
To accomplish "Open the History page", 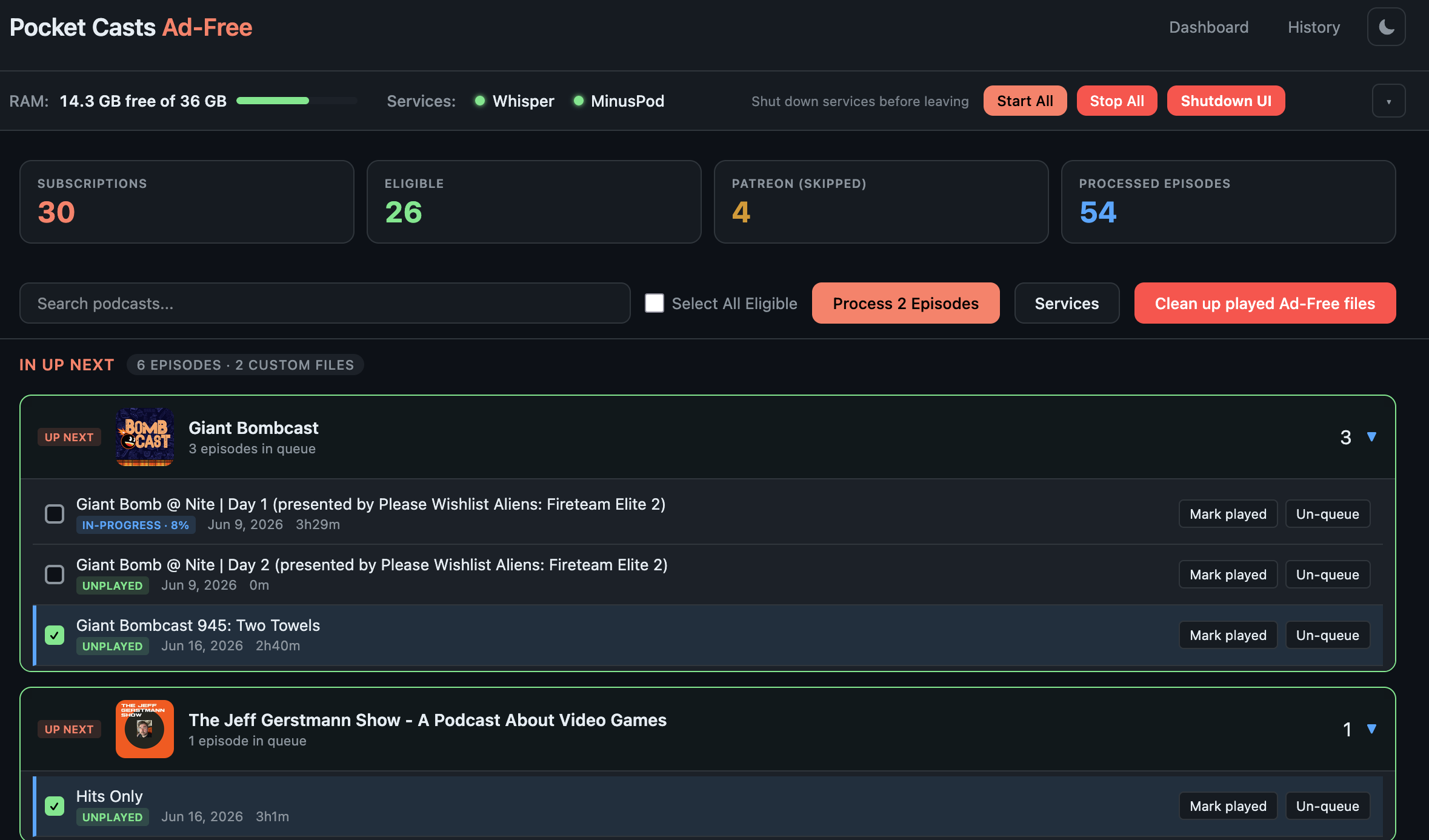I will coord(1314,27).
